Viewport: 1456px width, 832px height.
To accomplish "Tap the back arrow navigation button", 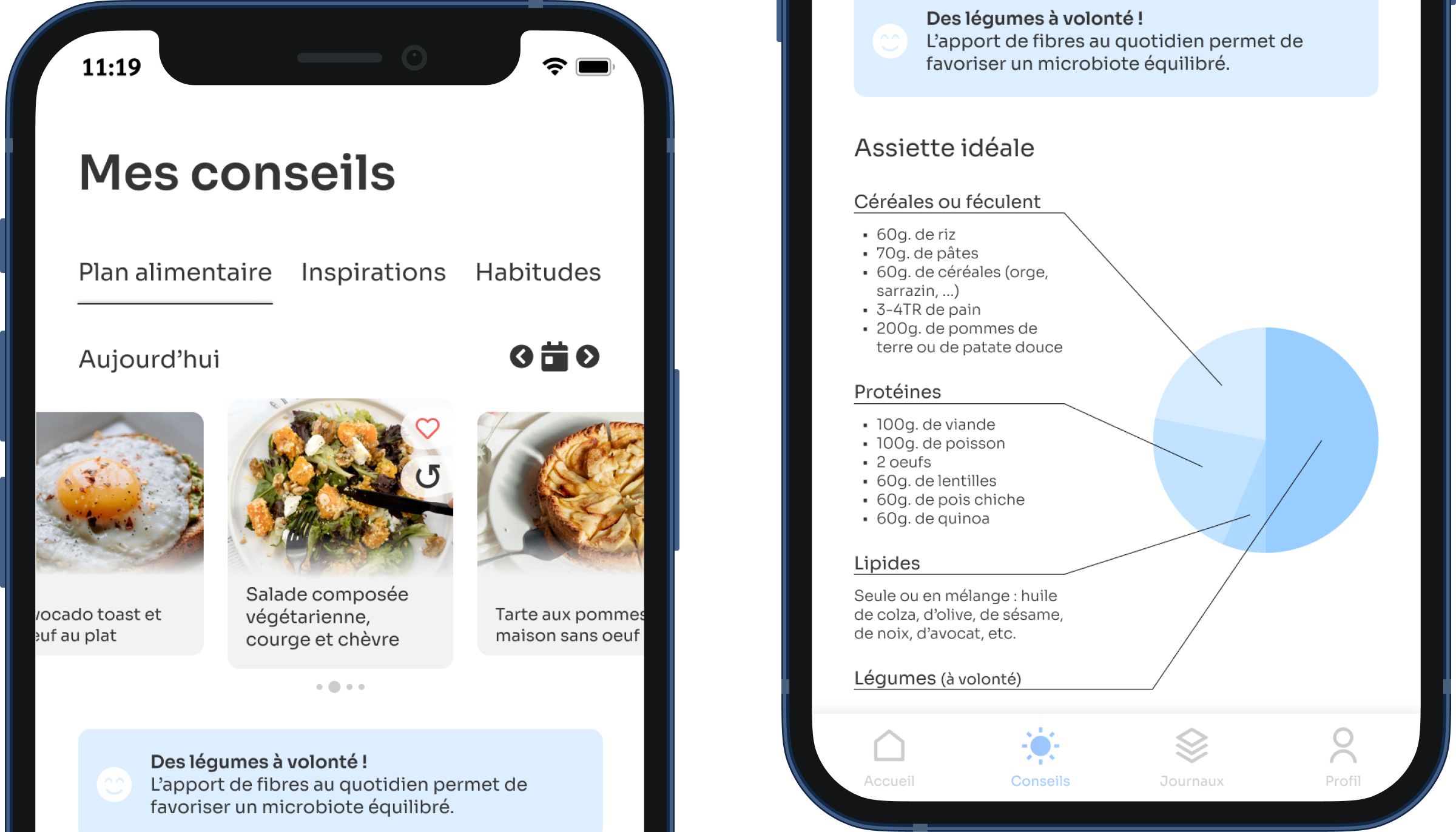I will tap(518, 357).
